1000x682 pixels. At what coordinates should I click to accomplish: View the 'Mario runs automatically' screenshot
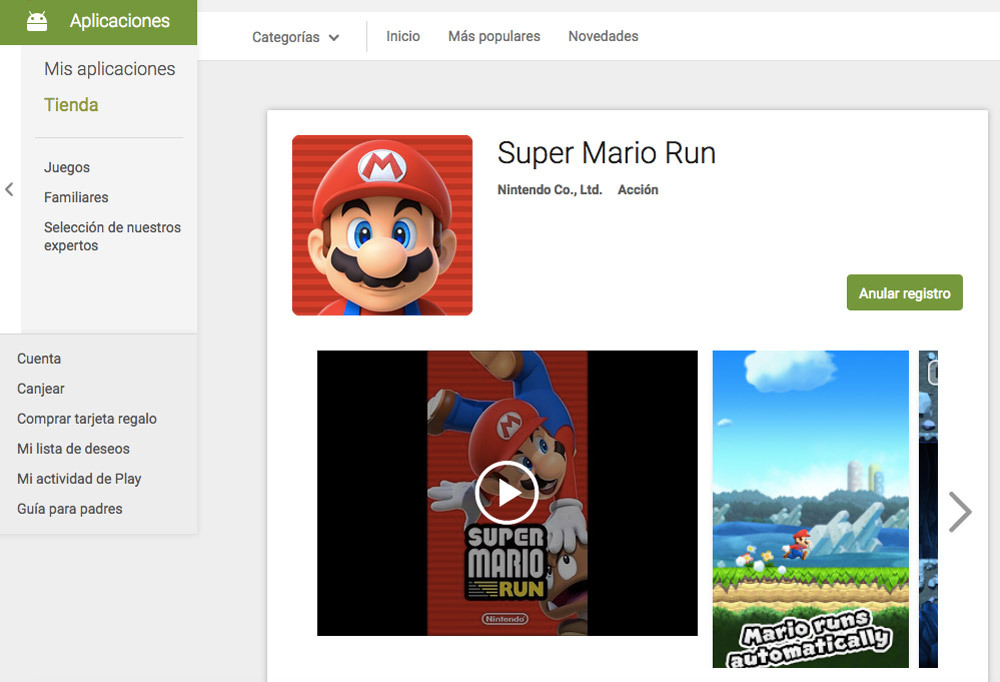pos(810,508)
